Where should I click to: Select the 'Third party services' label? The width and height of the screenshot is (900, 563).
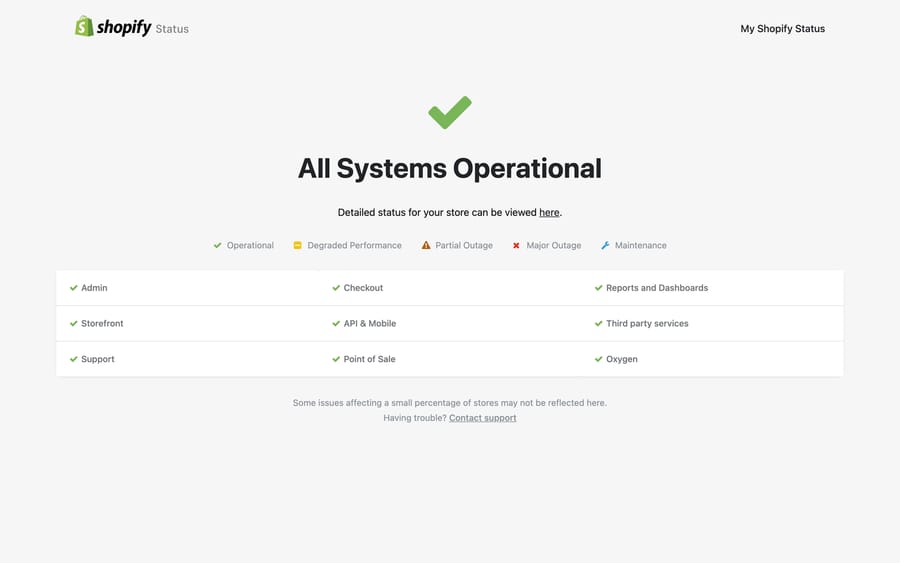pyautogui.click(x=647, y=324)
